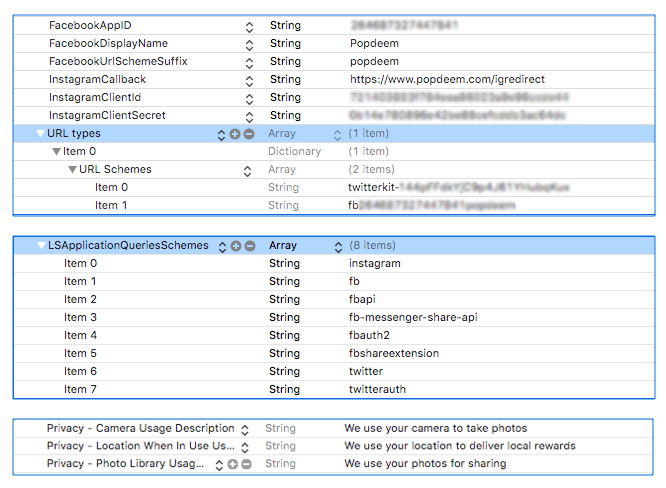This screenshot has width=666, height=488.
Task: Open key stepper for InstagramClientId
Action: pyautogui.click(x=249, y=99)
